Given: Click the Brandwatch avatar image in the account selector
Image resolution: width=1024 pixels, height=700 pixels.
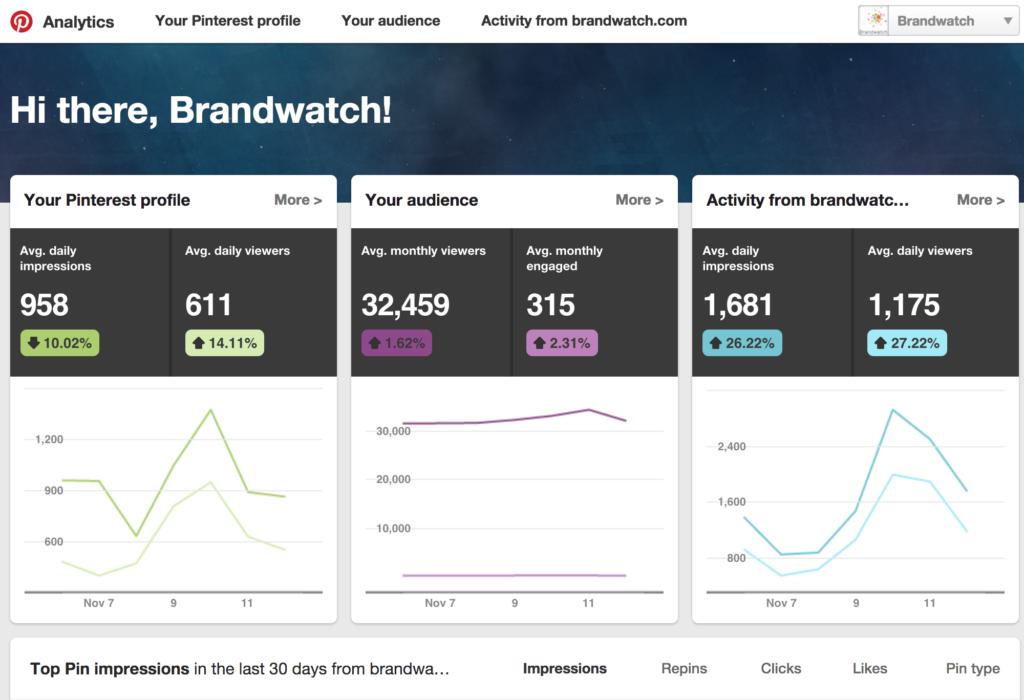Looking at the screenshot, I should (x=872, y=20).
